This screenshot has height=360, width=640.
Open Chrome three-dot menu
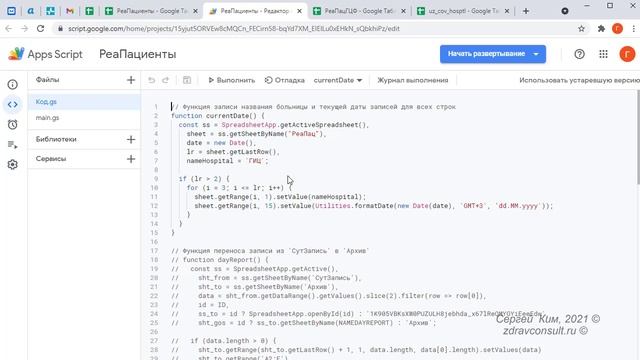[x=633, y=29]
